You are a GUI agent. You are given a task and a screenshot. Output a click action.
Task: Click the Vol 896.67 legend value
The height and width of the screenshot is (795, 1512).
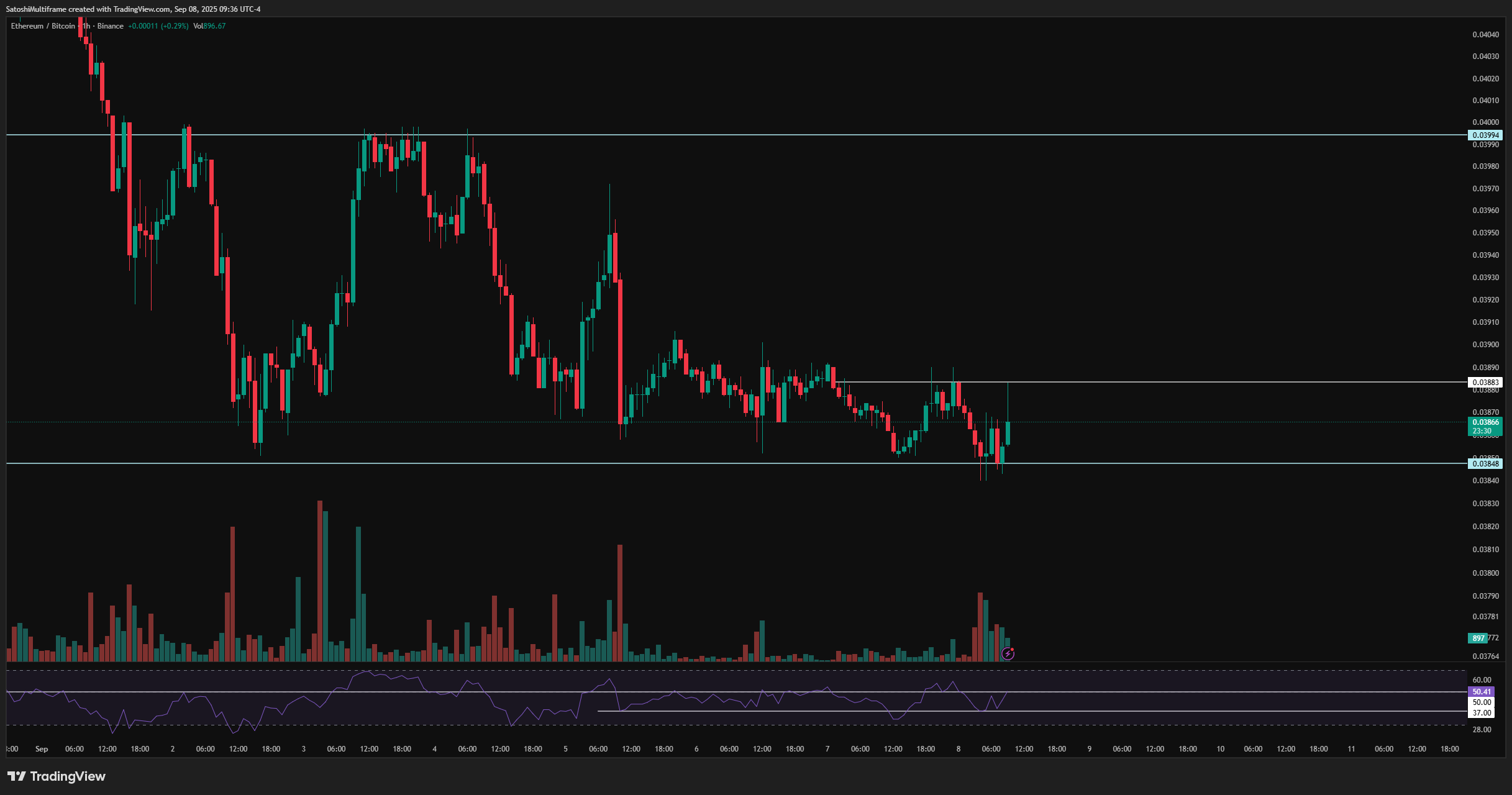[209, 26]
